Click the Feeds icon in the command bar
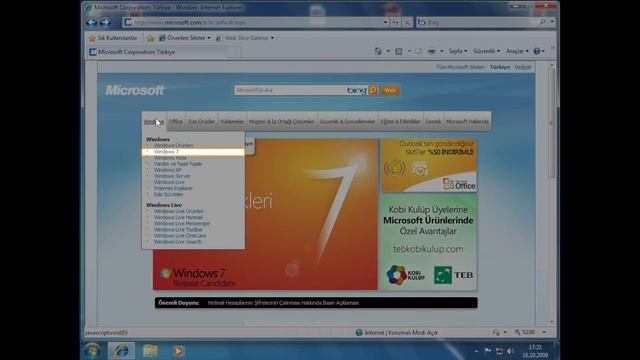Screen dimensions: 640x360 399,51
